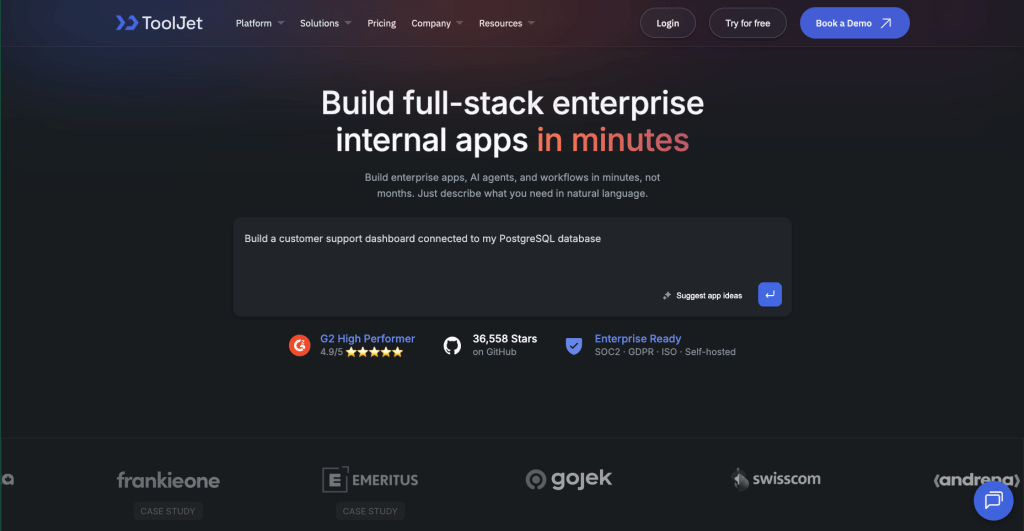Click the gojek logo
The image size is (1024, 531).
pos(569,479)
